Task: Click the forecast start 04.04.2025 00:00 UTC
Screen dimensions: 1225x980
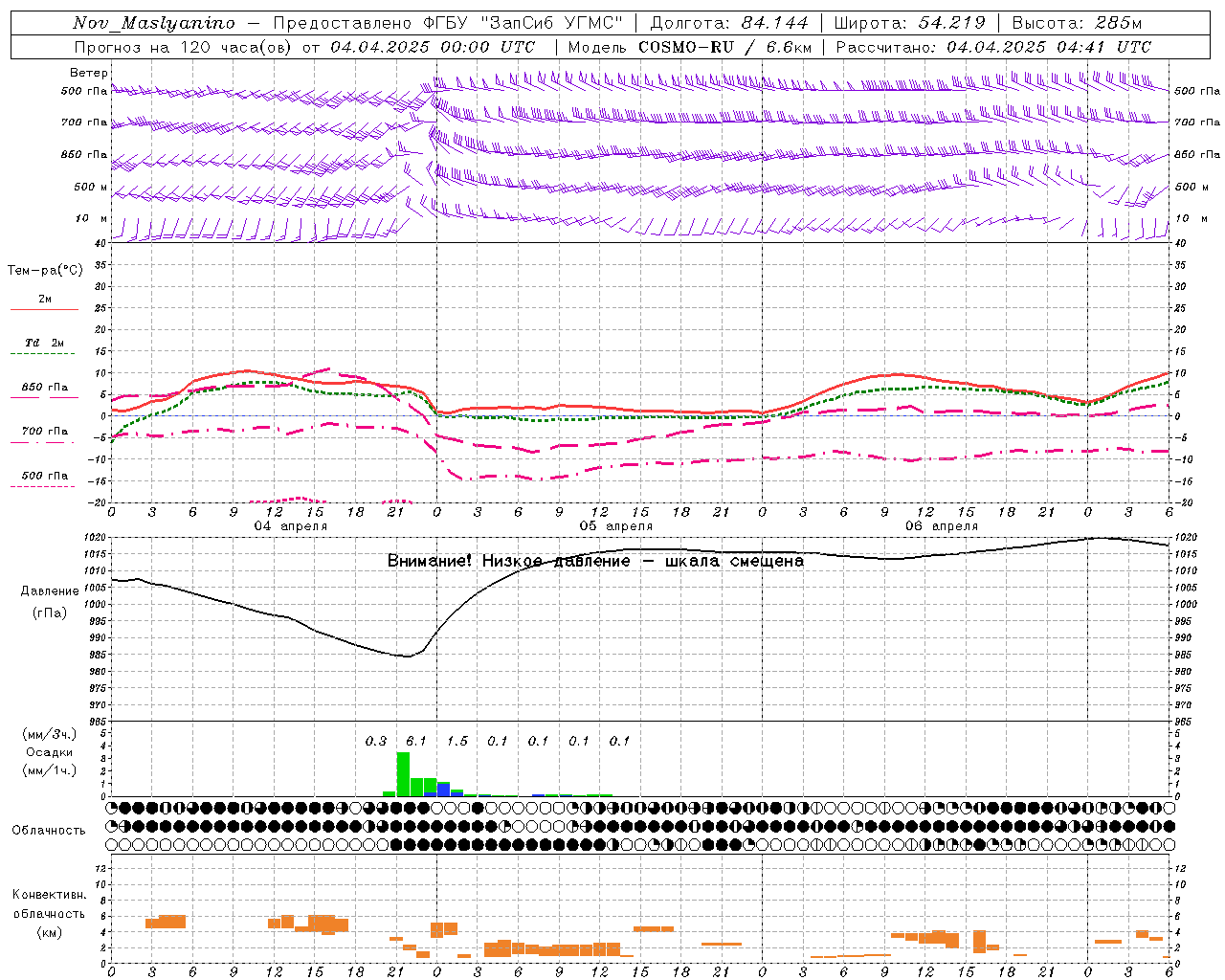Action: (433, 47)
